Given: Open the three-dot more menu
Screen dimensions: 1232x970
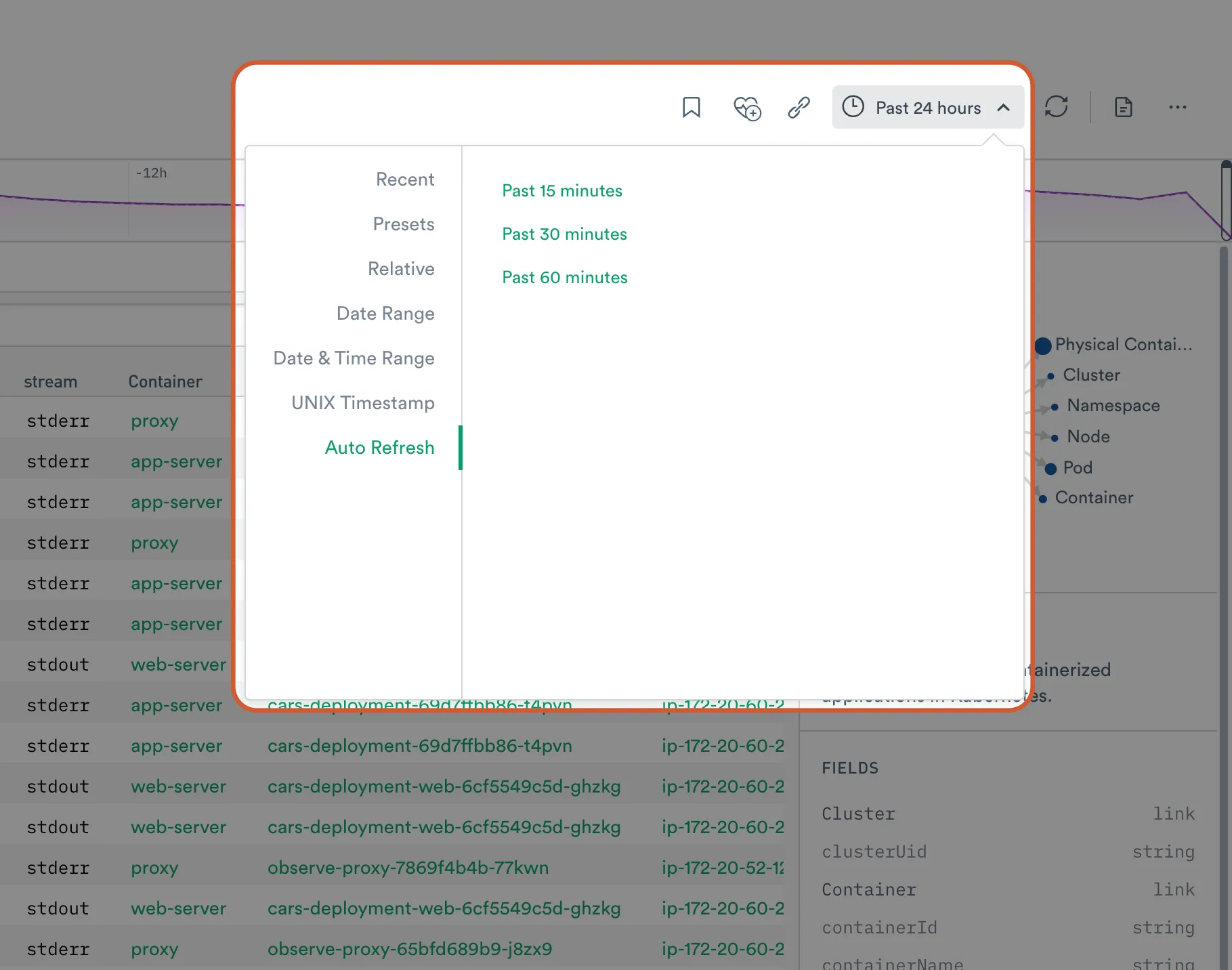Looking at the screenshot, I should [1177, 107].
